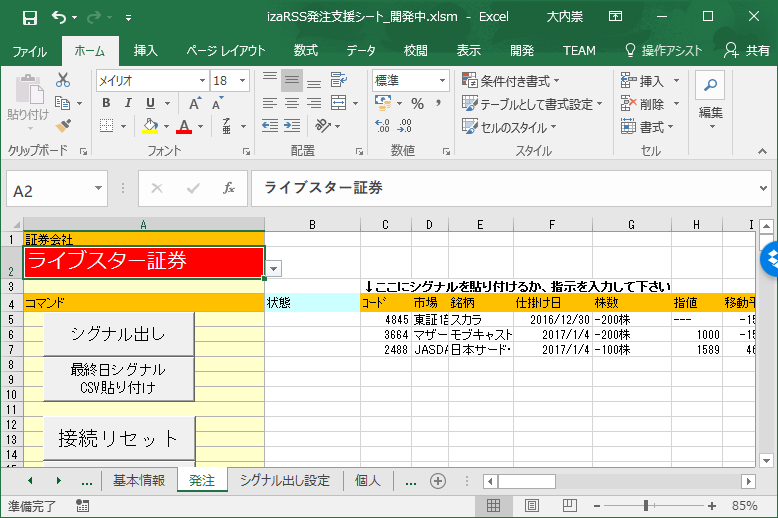Insert a function with the fx icon
This screenshot has width=778, height=518.
tap(229, 188)
